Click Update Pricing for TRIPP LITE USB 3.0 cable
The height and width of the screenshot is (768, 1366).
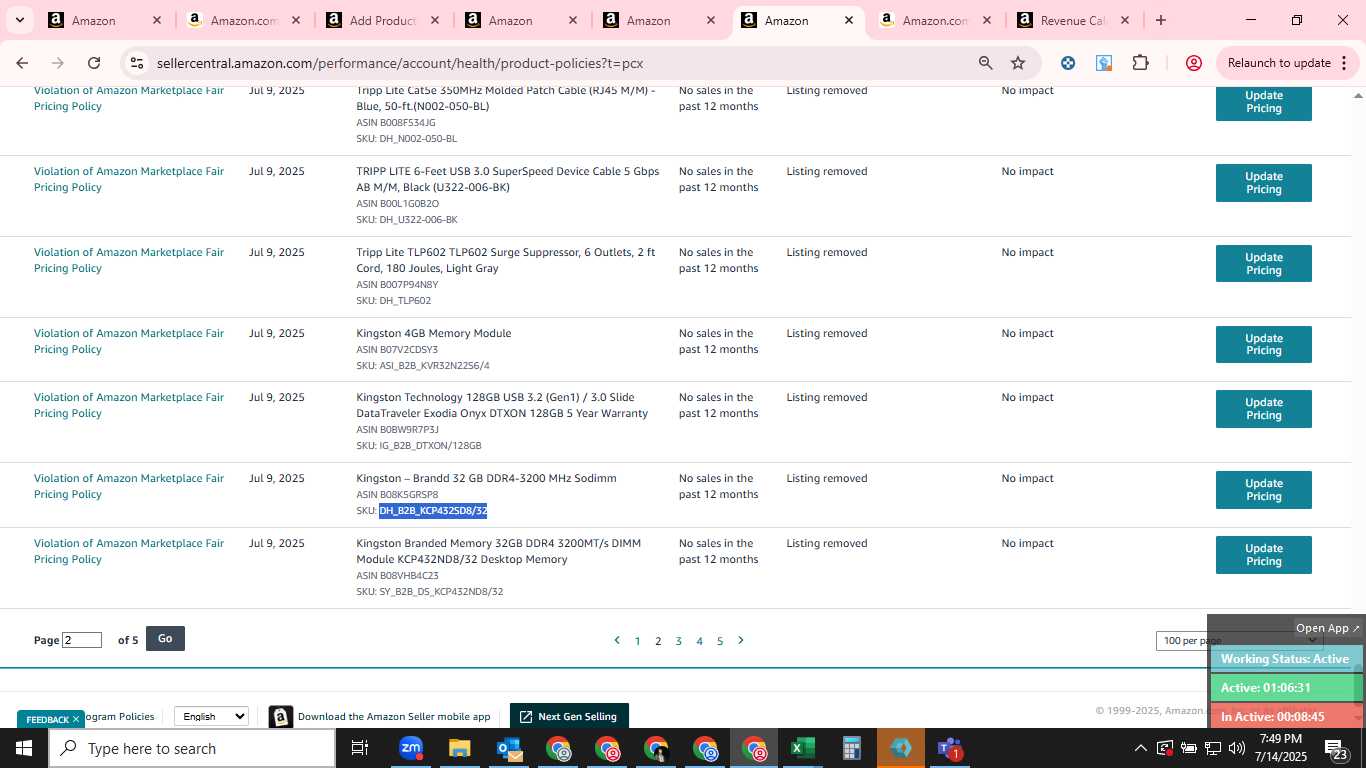tap(1263, 182)
